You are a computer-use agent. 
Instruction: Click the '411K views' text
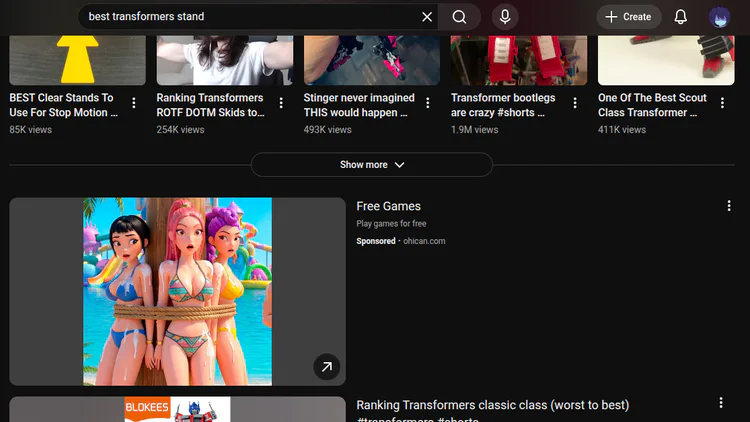click(x=622, y=130)
